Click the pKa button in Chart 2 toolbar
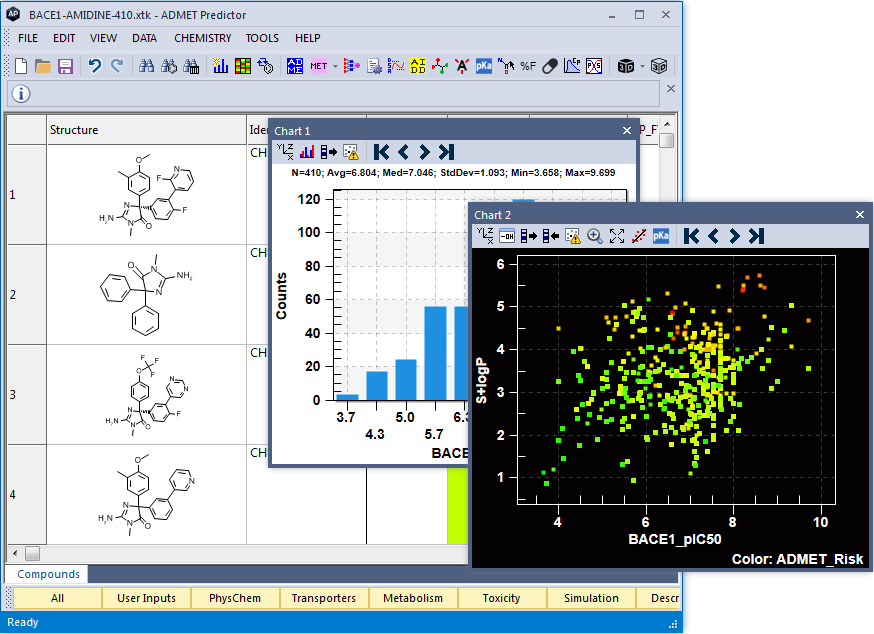The image size is (874, 634). [661, 236]
